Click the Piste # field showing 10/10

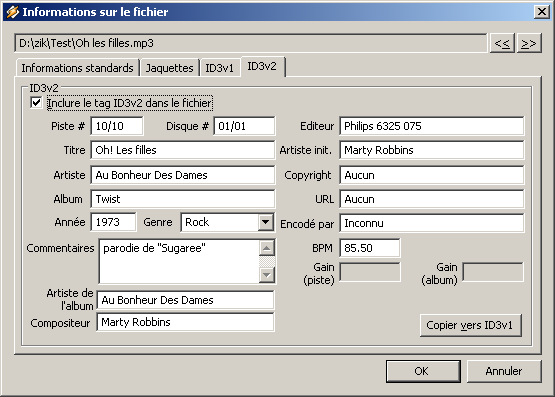(117, 126)
